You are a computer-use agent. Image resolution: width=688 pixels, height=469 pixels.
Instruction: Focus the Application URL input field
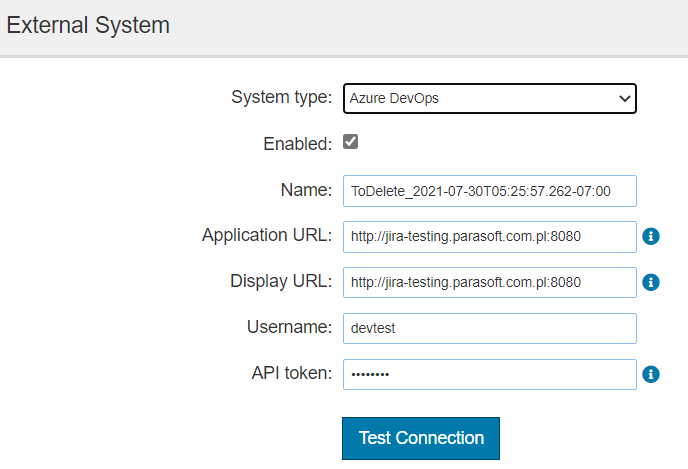pos(490,237)
